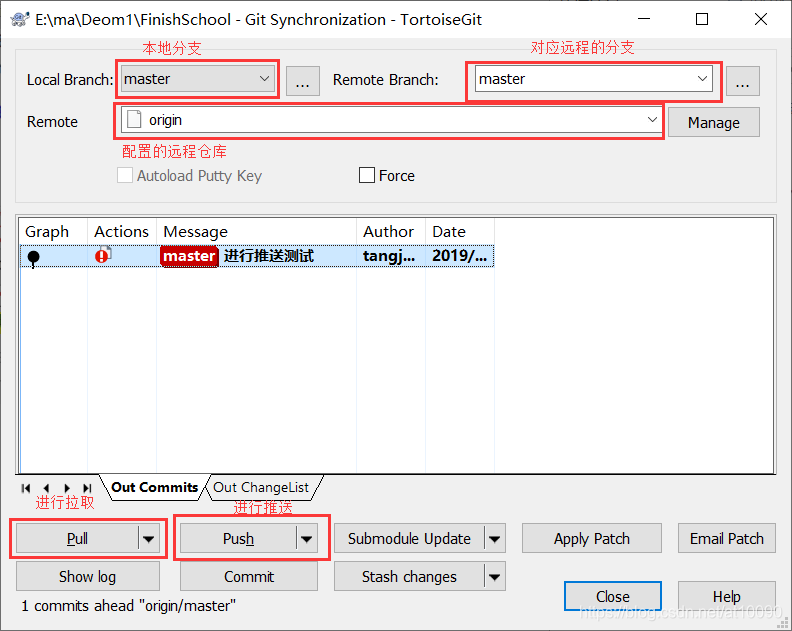Close the window with title bar X

[x=761, y=19]
